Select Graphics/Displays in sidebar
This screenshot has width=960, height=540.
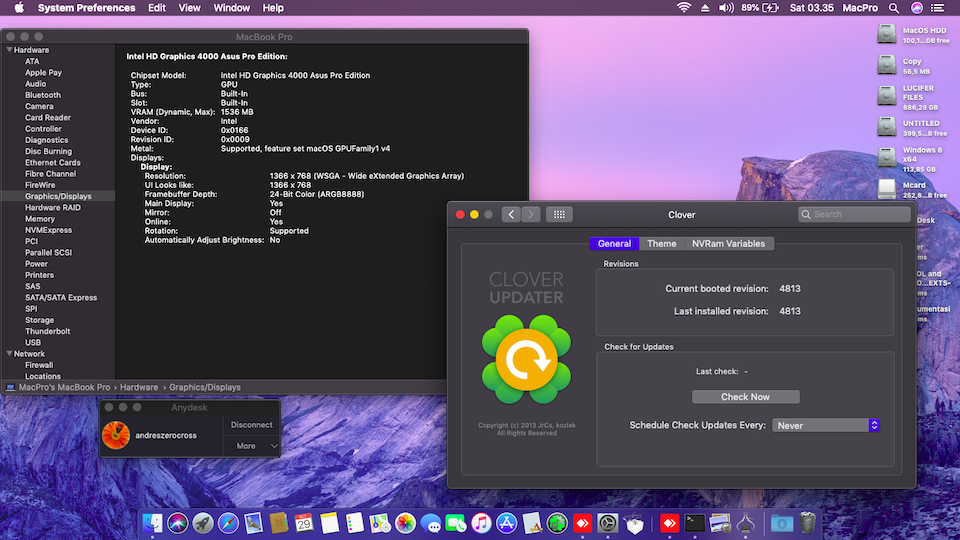tap(58, 196)
